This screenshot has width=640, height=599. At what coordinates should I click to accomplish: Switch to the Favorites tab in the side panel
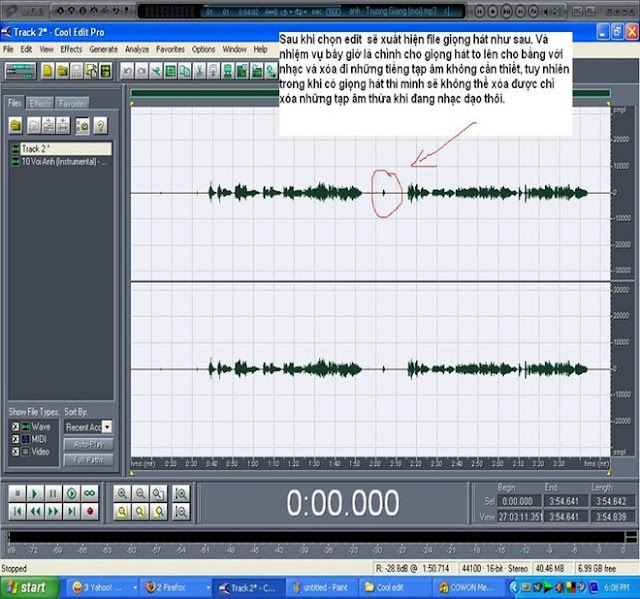(x=72, y=104)
